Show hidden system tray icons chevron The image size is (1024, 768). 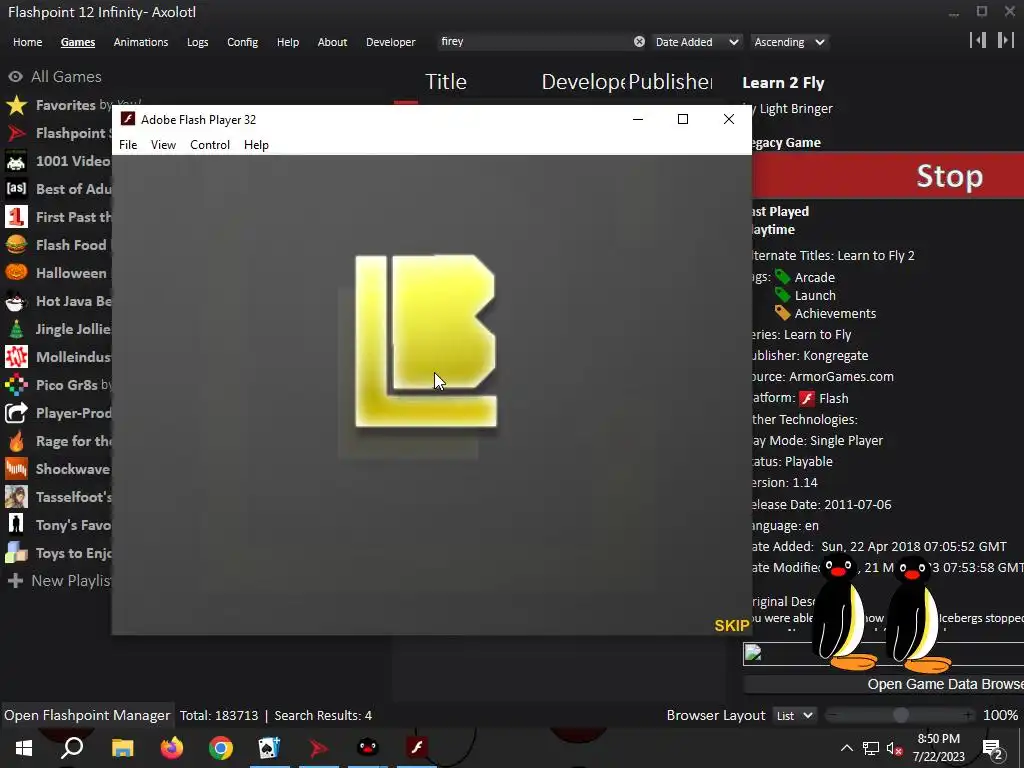pos(846,748)
